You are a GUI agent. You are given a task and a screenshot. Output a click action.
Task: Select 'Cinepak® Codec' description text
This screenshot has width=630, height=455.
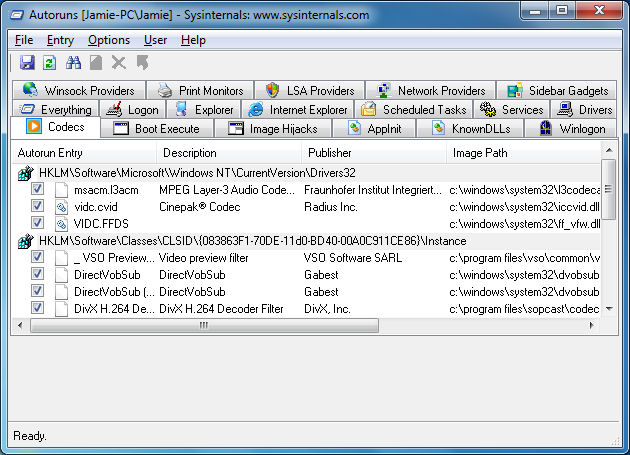(x=200, y=207)
